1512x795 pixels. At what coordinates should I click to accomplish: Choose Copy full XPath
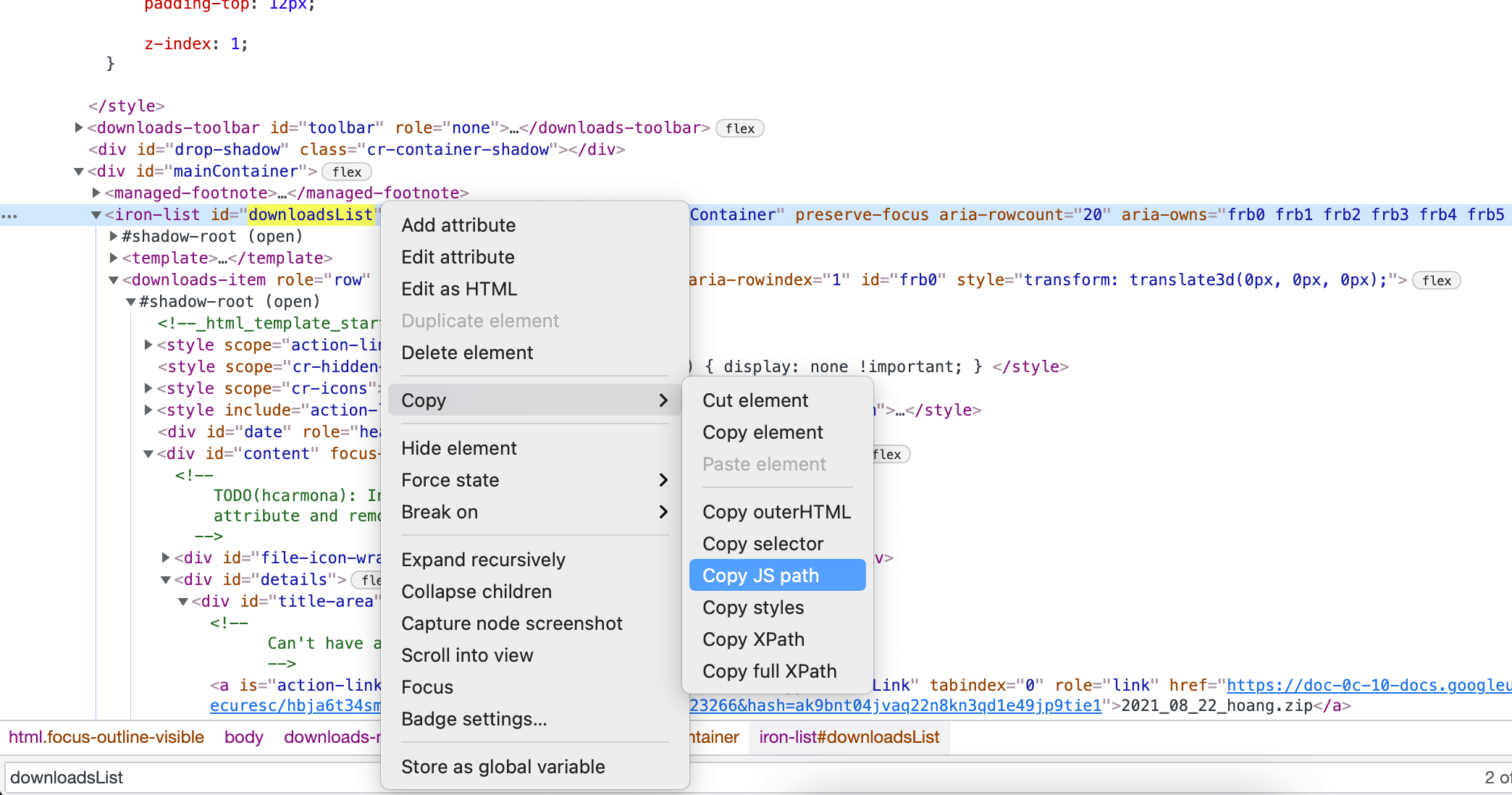[x=769, y=671]
